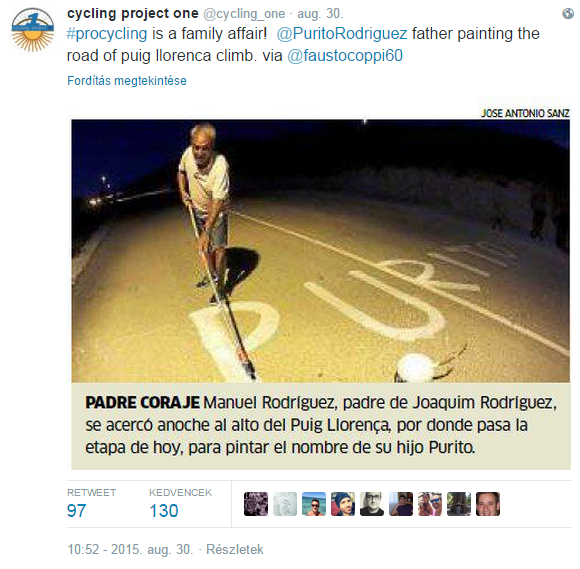Open the beach sunglasses man avatar
The width and height of the screenshot is (580, 569).
point(314,504)
